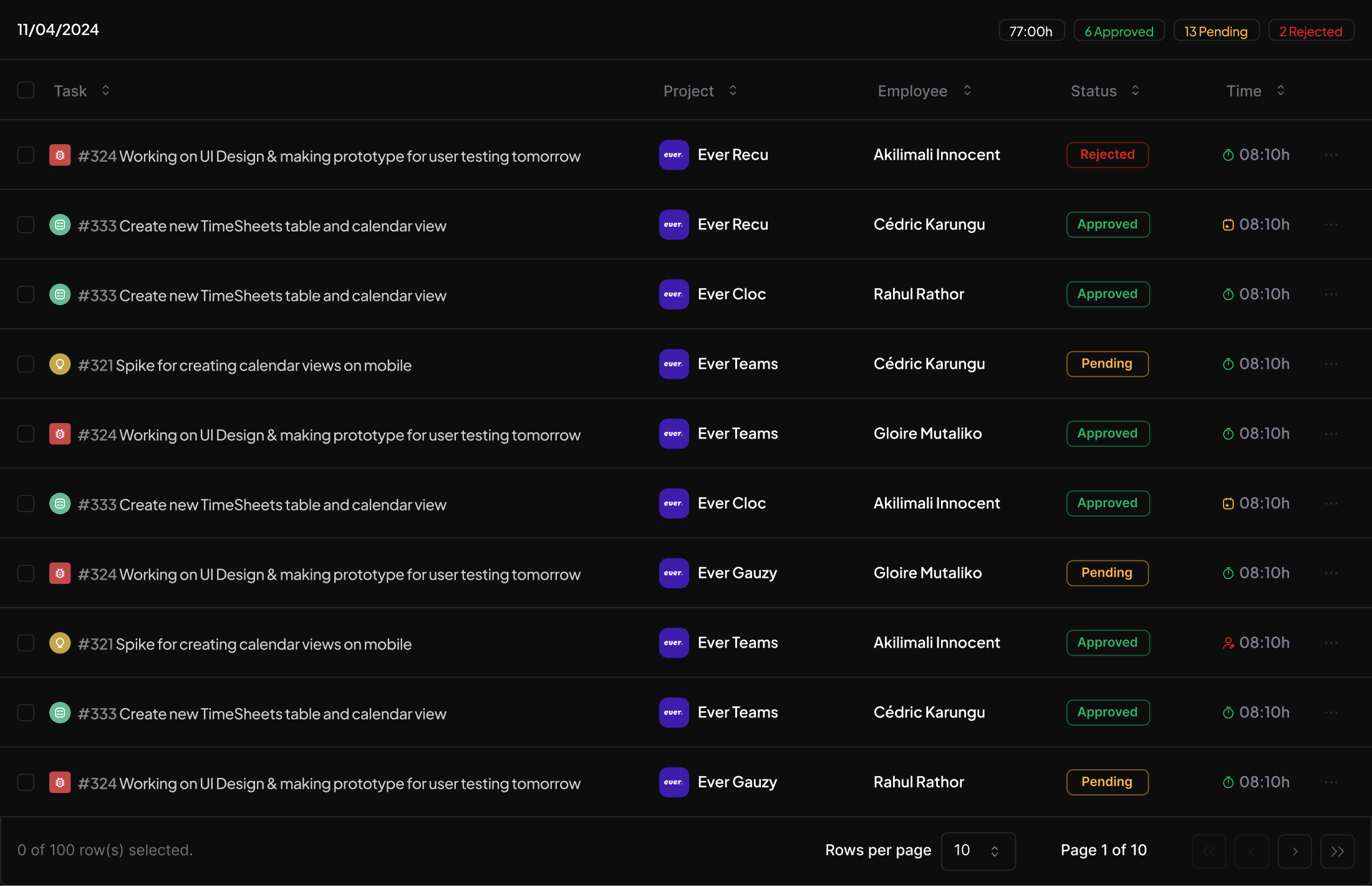The image size is (1372, 886).
Task: Open the three-dot menu for Akilimali Innocent's Rejected row
Action: (x=1331, y=155)
